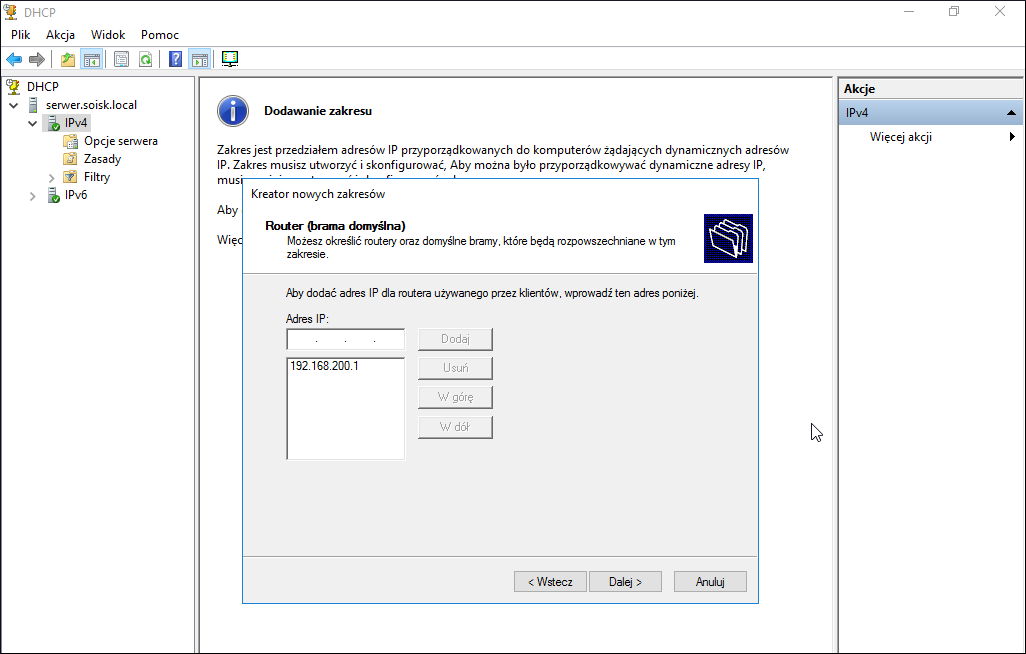This screenshot has height=654, width=1026.
Task: Open the Akcja menu
Action: click(60, 35)
